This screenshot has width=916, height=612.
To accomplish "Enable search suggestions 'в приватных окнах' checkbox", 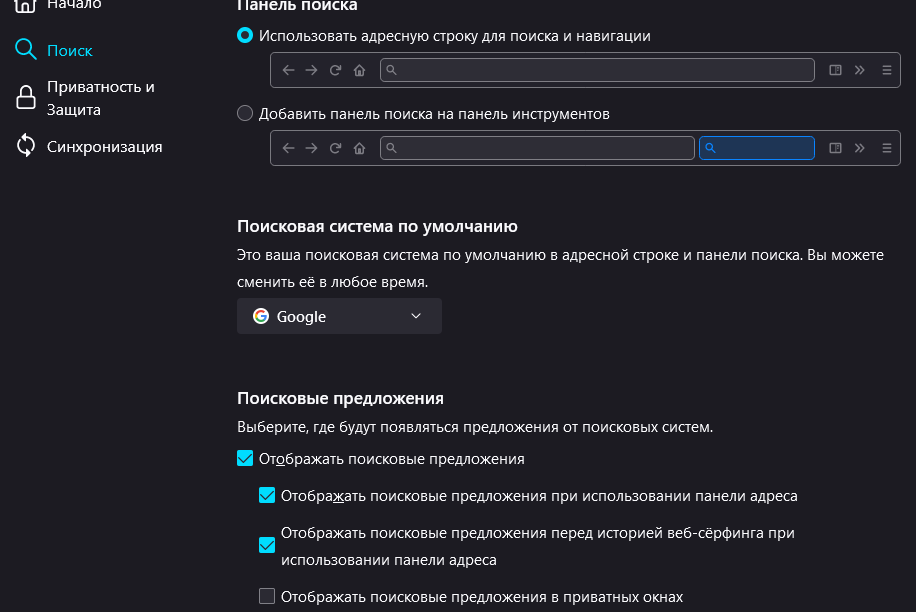I will click(267, 597).
